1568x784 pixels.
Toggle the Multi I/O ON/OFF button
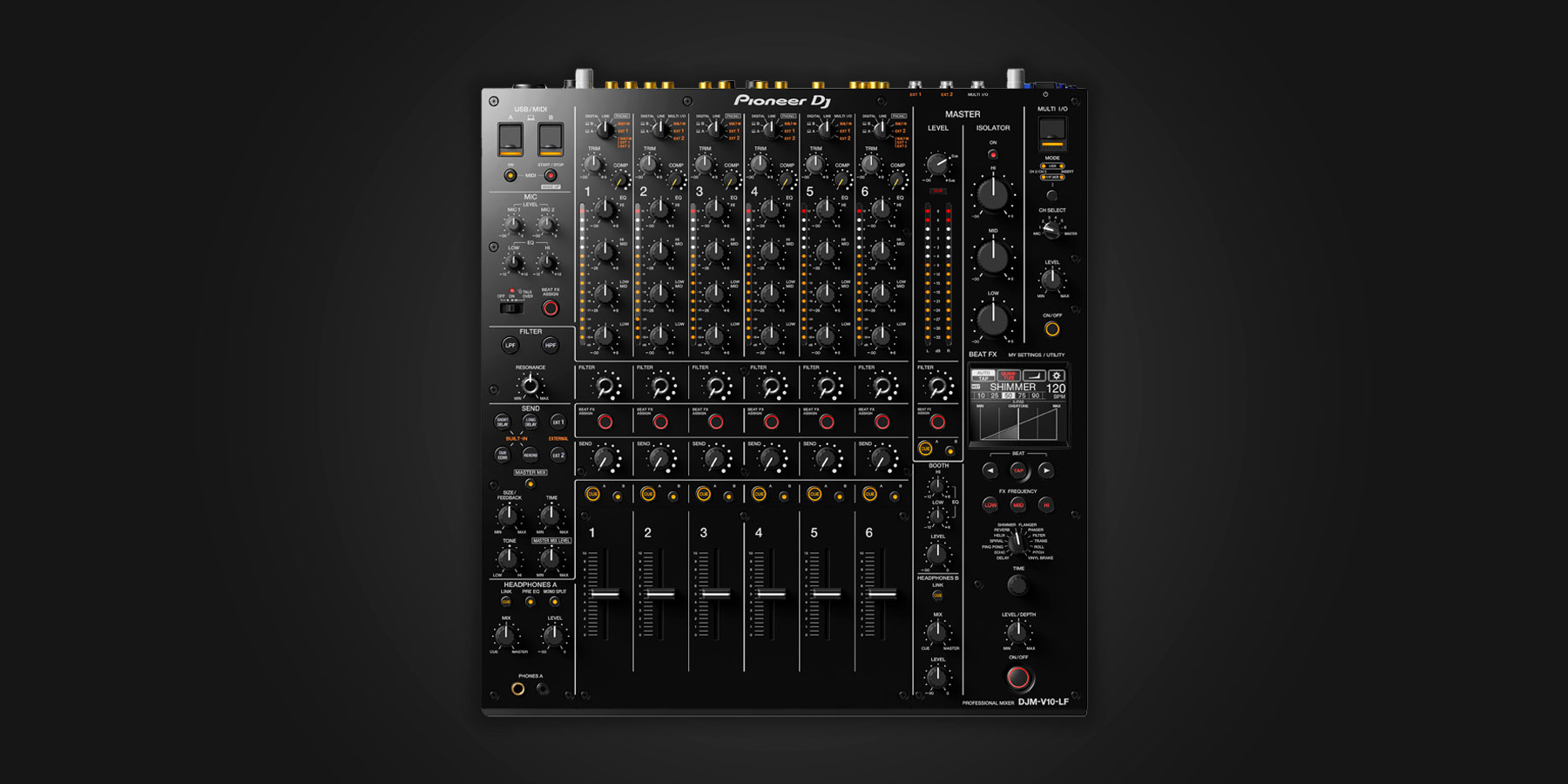pos(1052,329)
